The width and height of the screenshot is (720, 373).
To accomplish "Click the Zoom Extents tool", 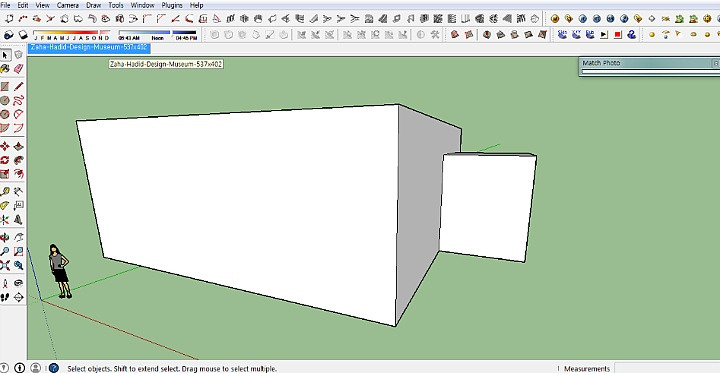I will tap(5, 265).
